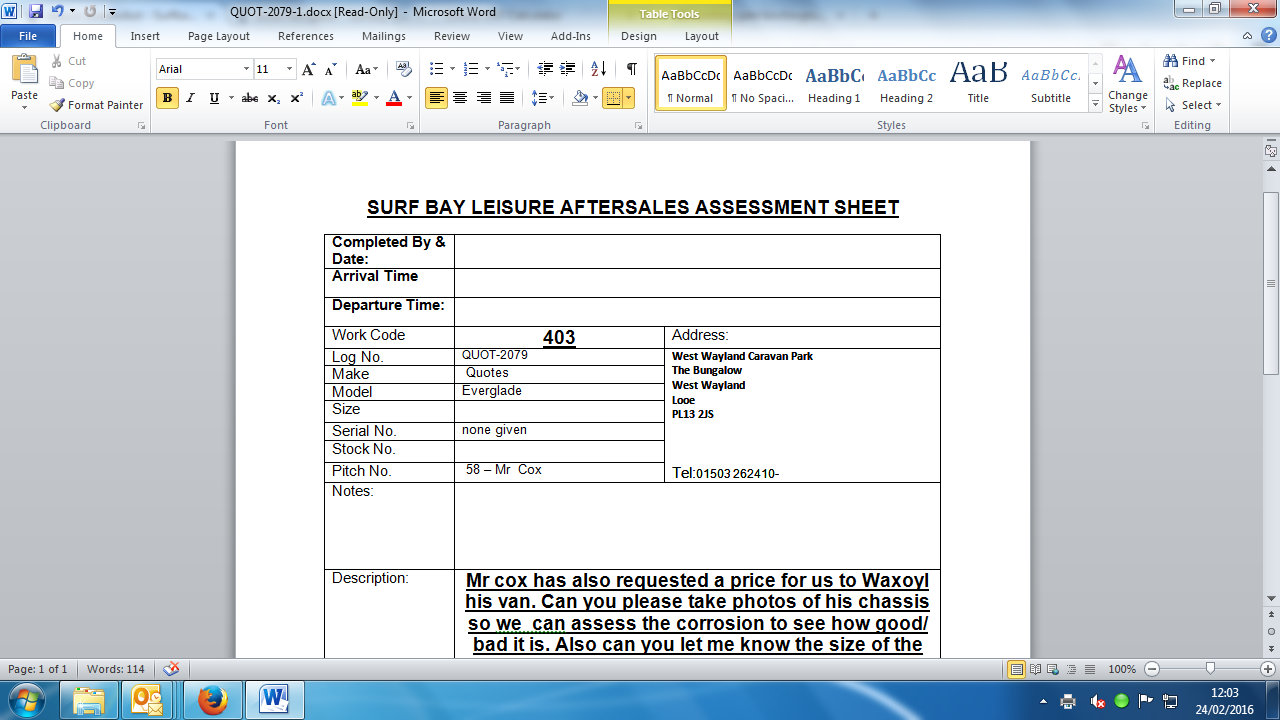Toggle Italic formatting
Image resolution: width=1280 pixels, height=720 pixels.
[191, 98]
